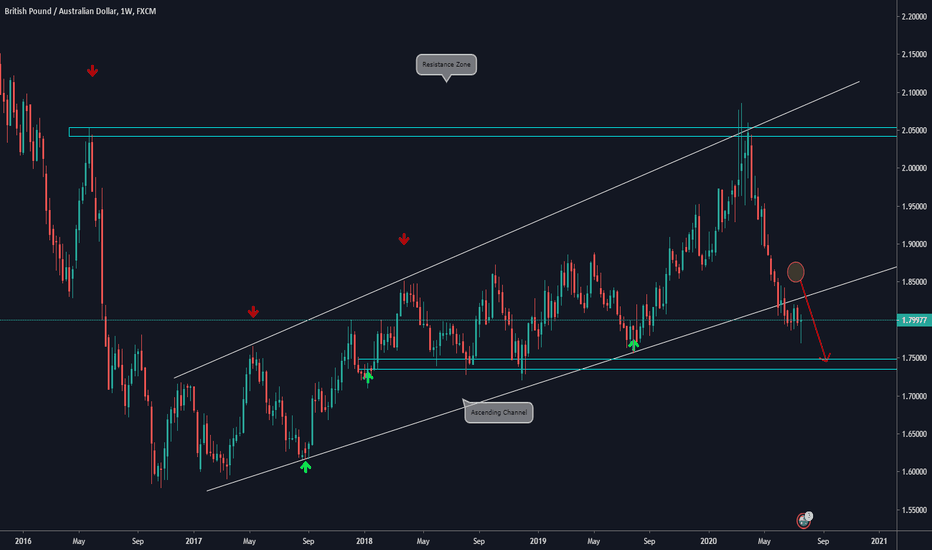Click the 2.05000 price axis label
The height and width of the screenshot is (550, 932).
click(x=915, y=130)
